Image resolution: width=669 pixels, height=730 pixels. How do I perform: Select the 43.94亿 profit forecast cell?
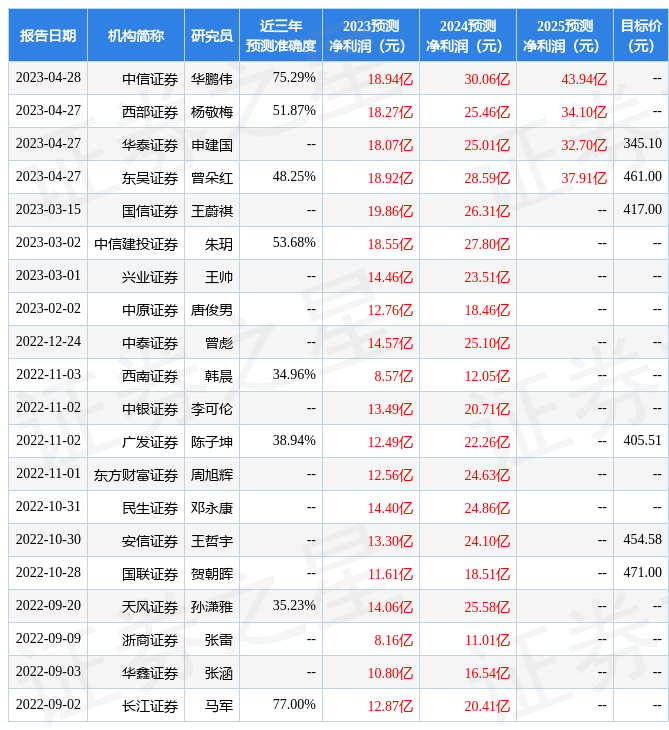[x=584, y=79]
